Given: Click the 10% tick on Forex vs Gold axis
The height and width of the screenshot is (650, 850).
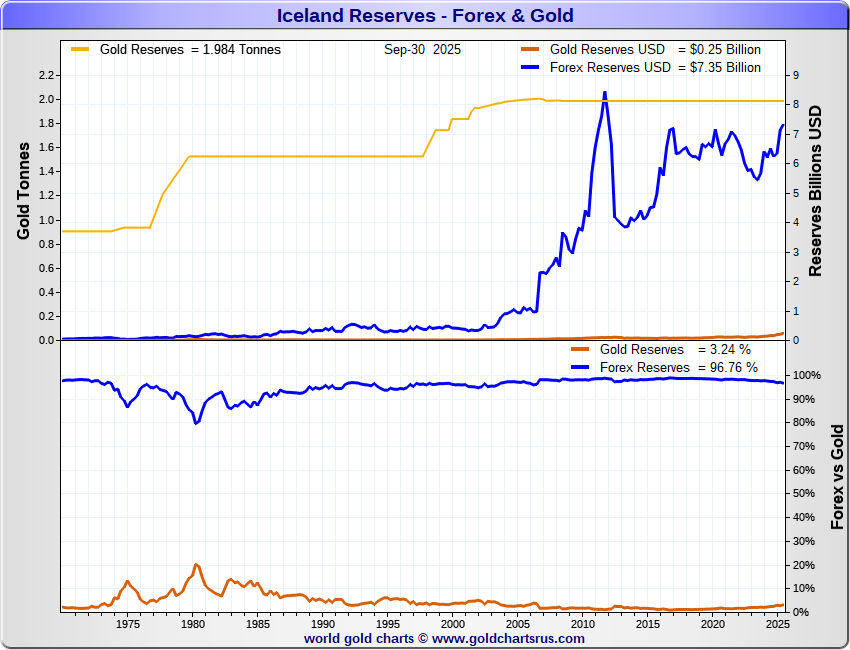Looking at the screenshot, I should 804,588.
